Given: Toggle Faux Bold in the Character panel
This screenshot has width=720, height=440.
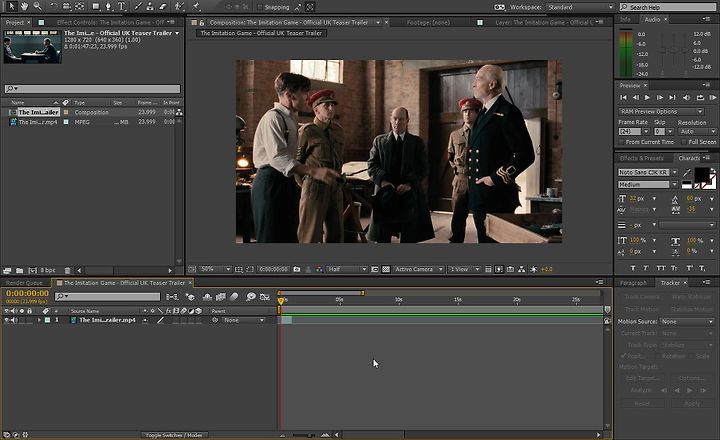Looking at the screenshot, I should 633,268.
